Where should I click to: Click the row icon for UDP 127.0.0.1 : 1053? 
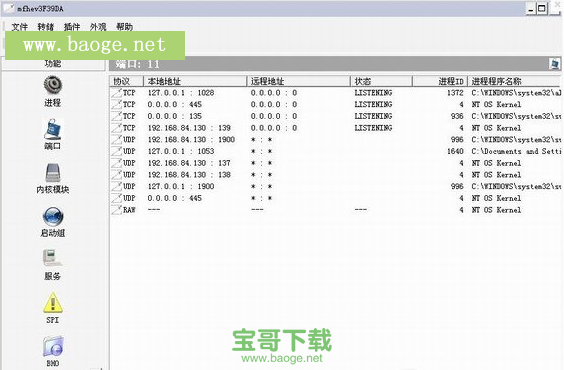(x=117, y=151)
